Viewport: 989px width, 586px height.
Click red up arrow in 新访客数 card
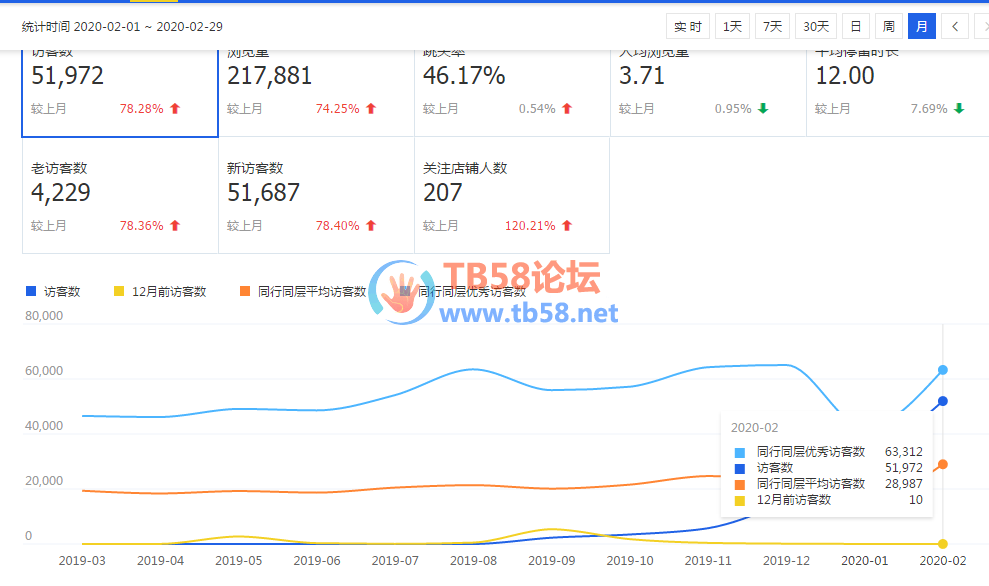(371, 226)
